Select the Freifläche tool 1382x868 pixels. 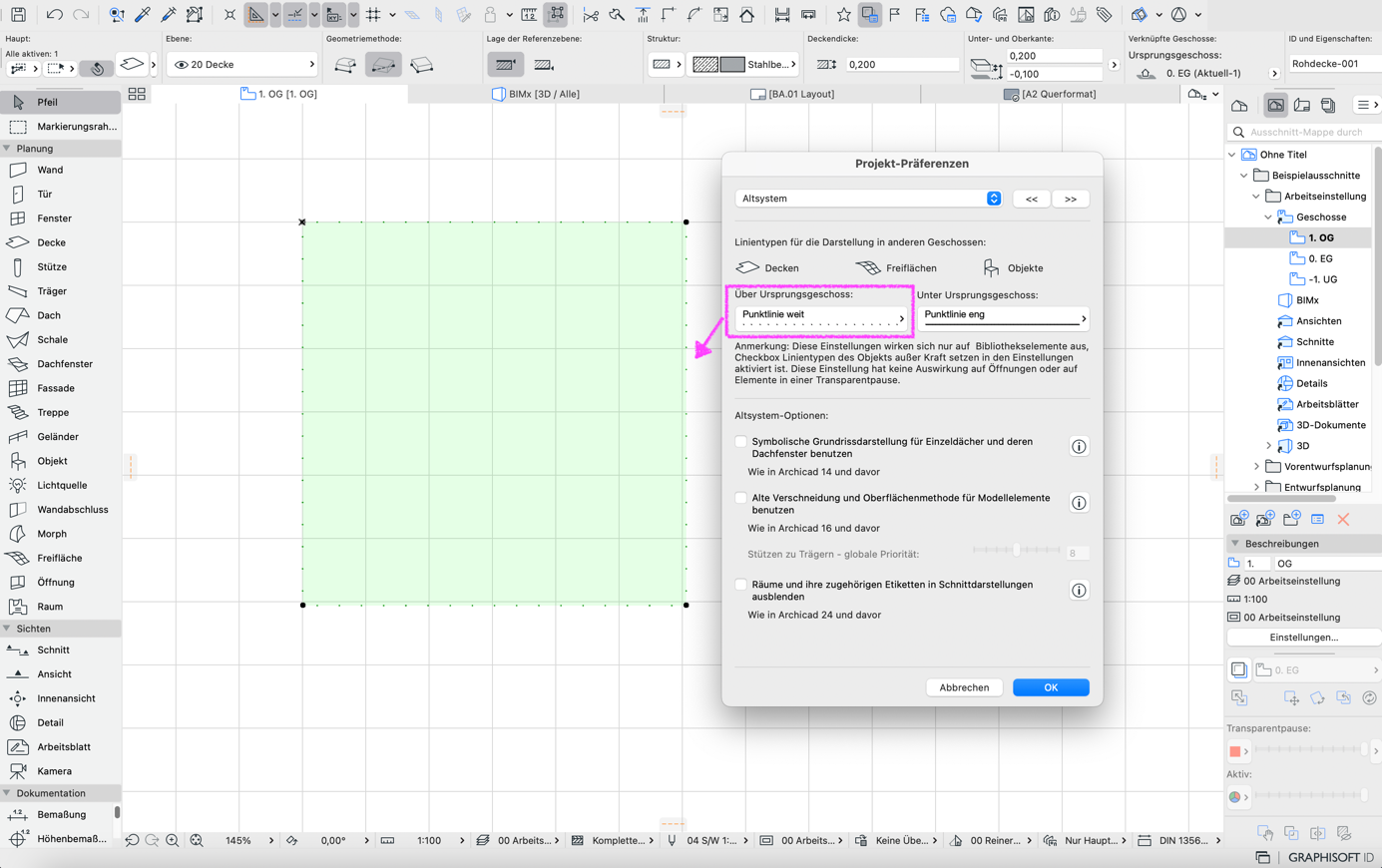(60, 558)
